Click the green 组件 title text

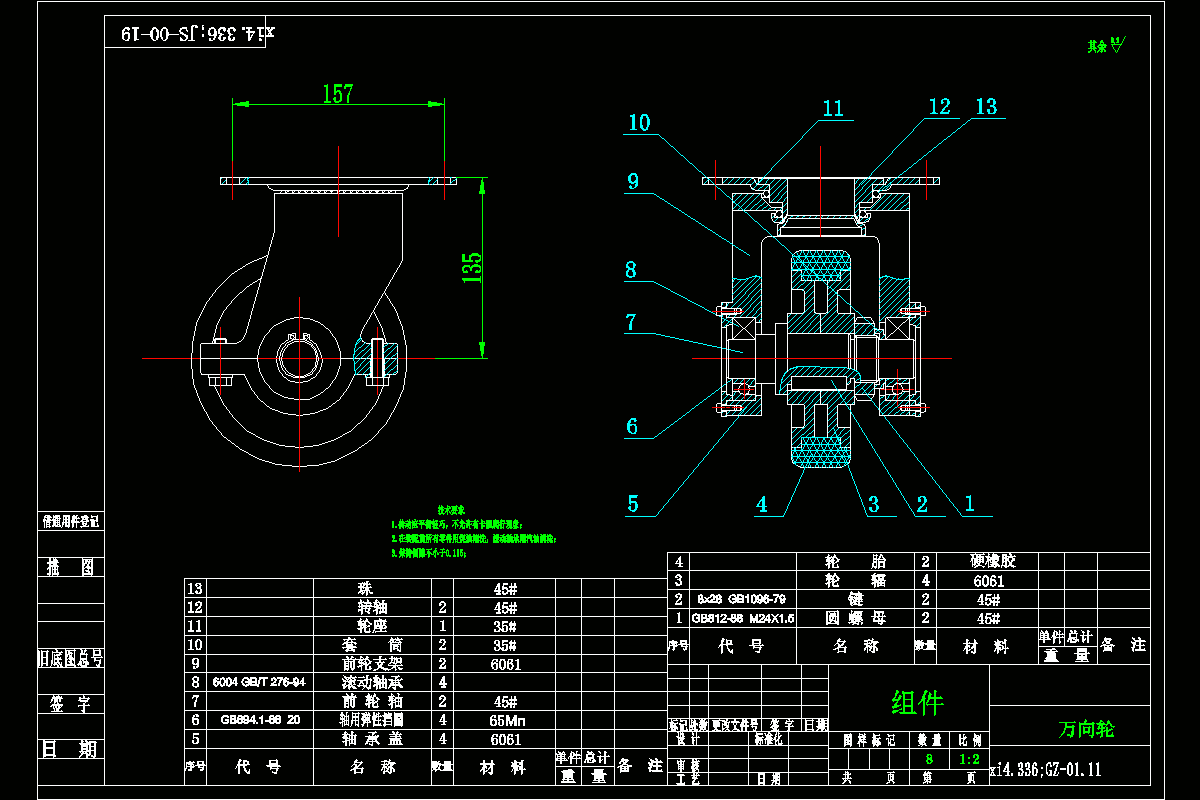coord(917,703)
